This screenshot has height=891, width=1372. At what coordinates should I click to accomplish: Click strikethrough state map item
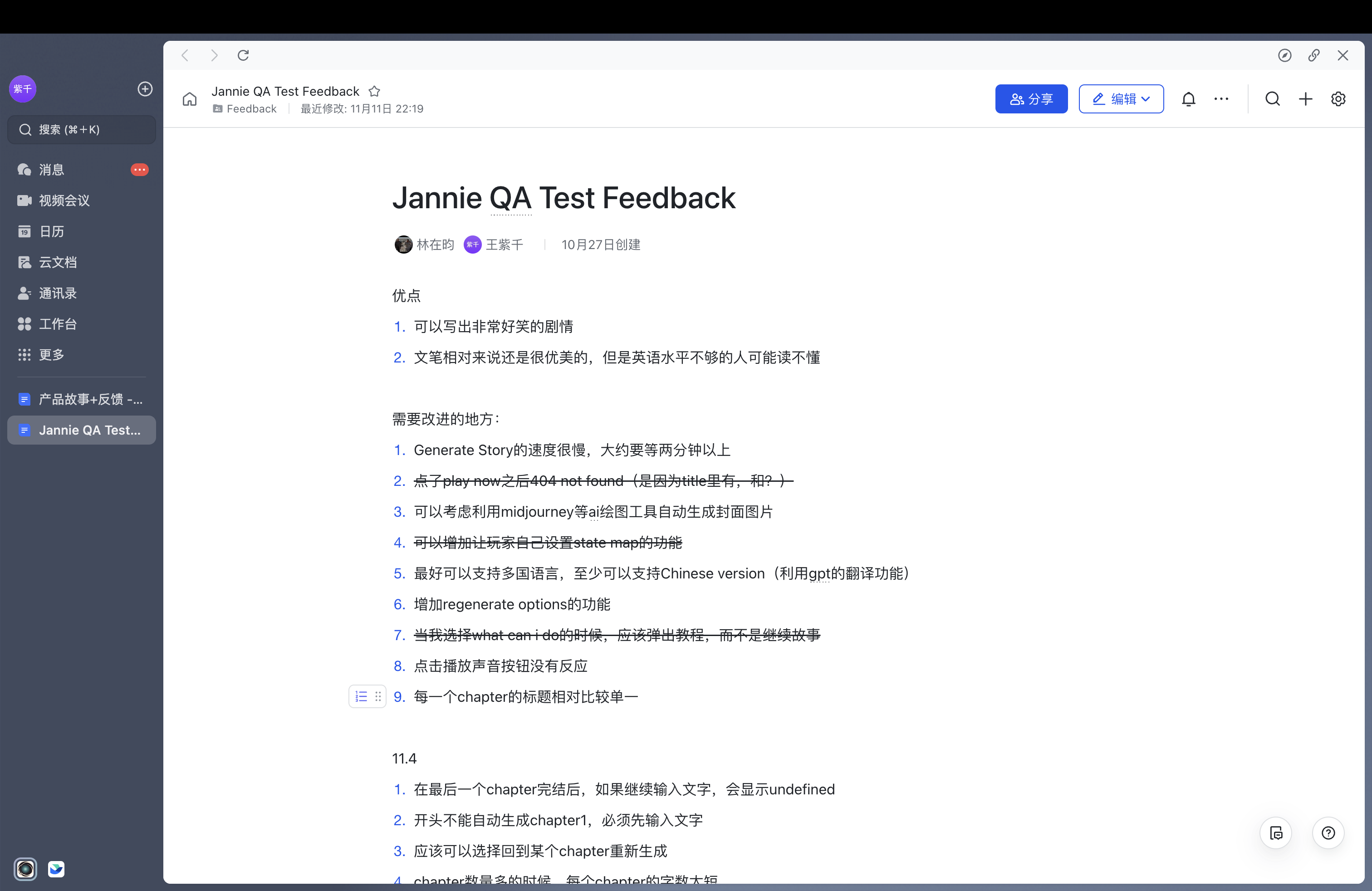tap(548, 542)
